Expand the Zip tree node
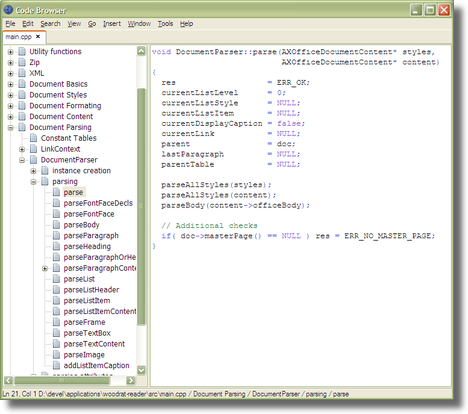468x414 pixels. click(10, 63)
